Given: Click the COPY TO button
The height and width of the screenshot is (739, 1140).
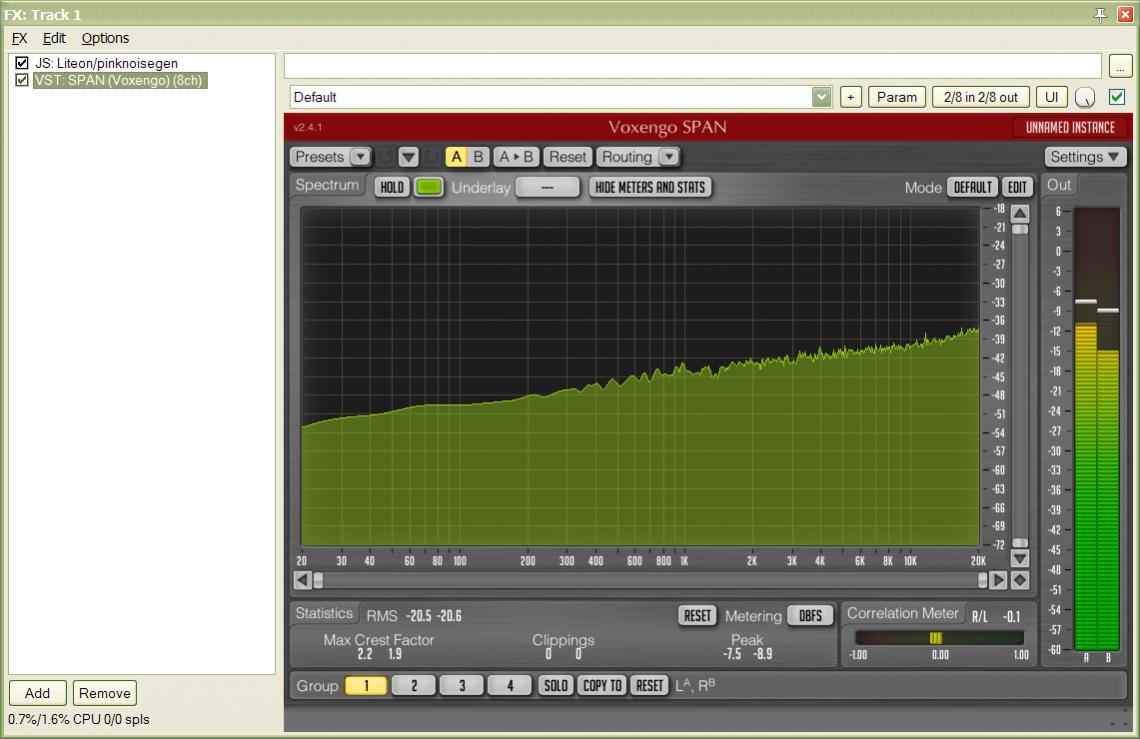Looking at the screenshot, I should click(x=602, y=686).
